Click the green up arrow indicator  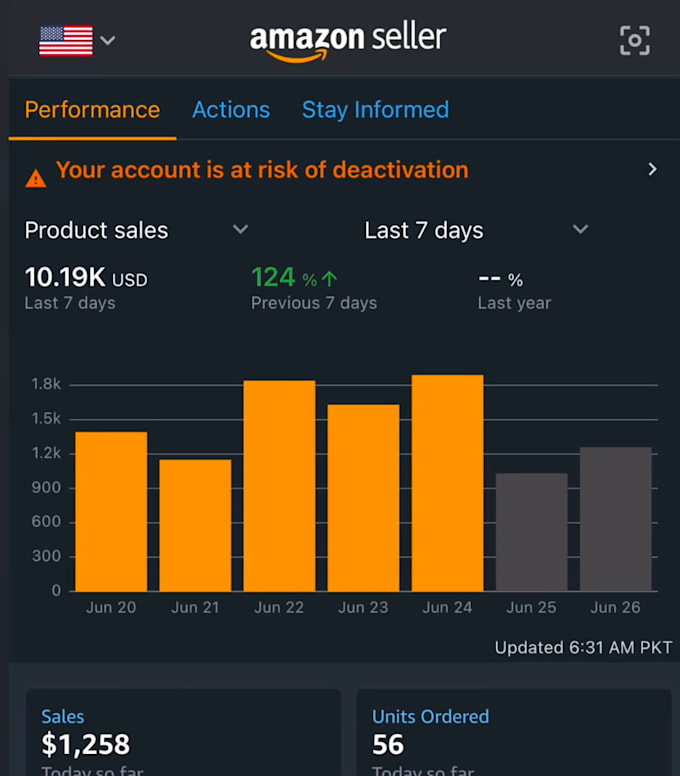pyautogui.click(x=330, y=279)
